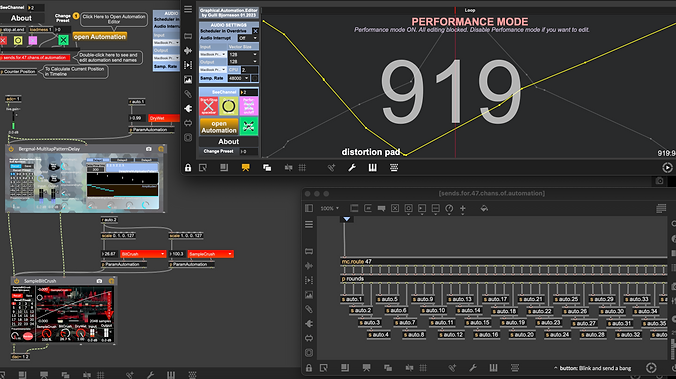
Task: Click the About button in the main patch
Action: coord(21,18)
